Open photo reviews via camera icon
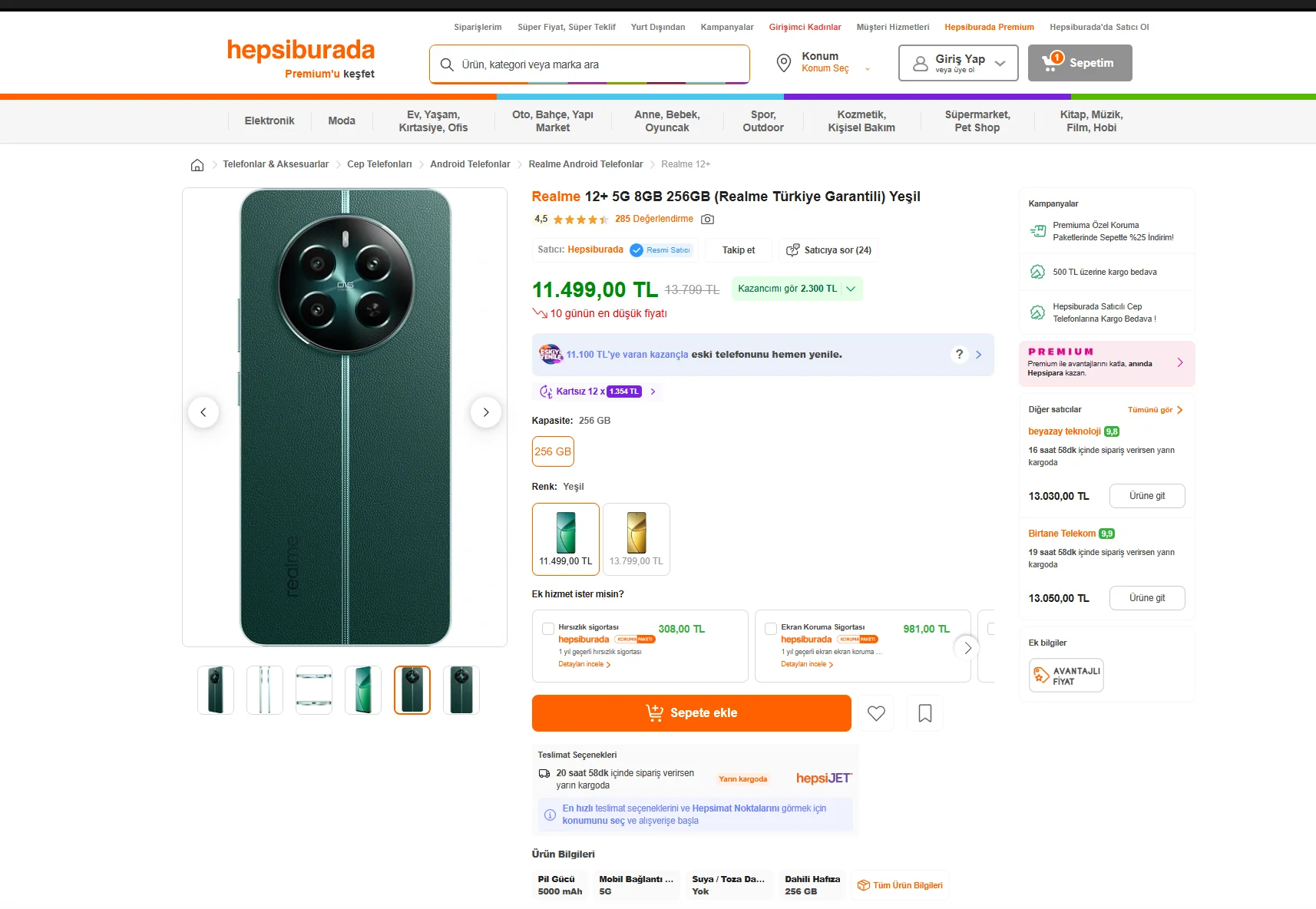Viewport: 1316px width, 909px height. point(708,220)
